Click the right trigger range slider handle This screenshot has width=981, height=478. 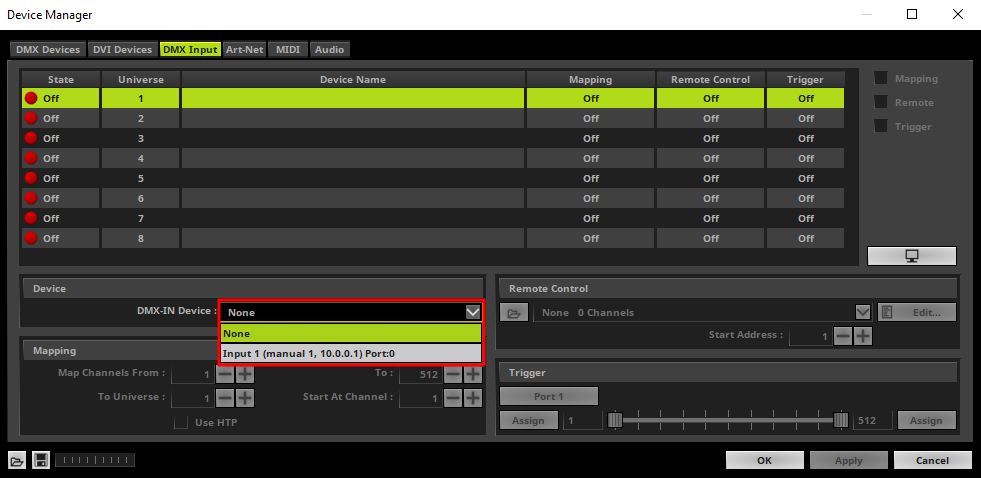click(x=840, y=420)
